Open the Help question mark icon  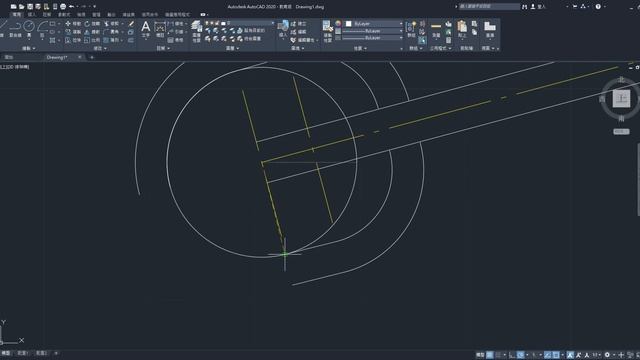[598, 7]
